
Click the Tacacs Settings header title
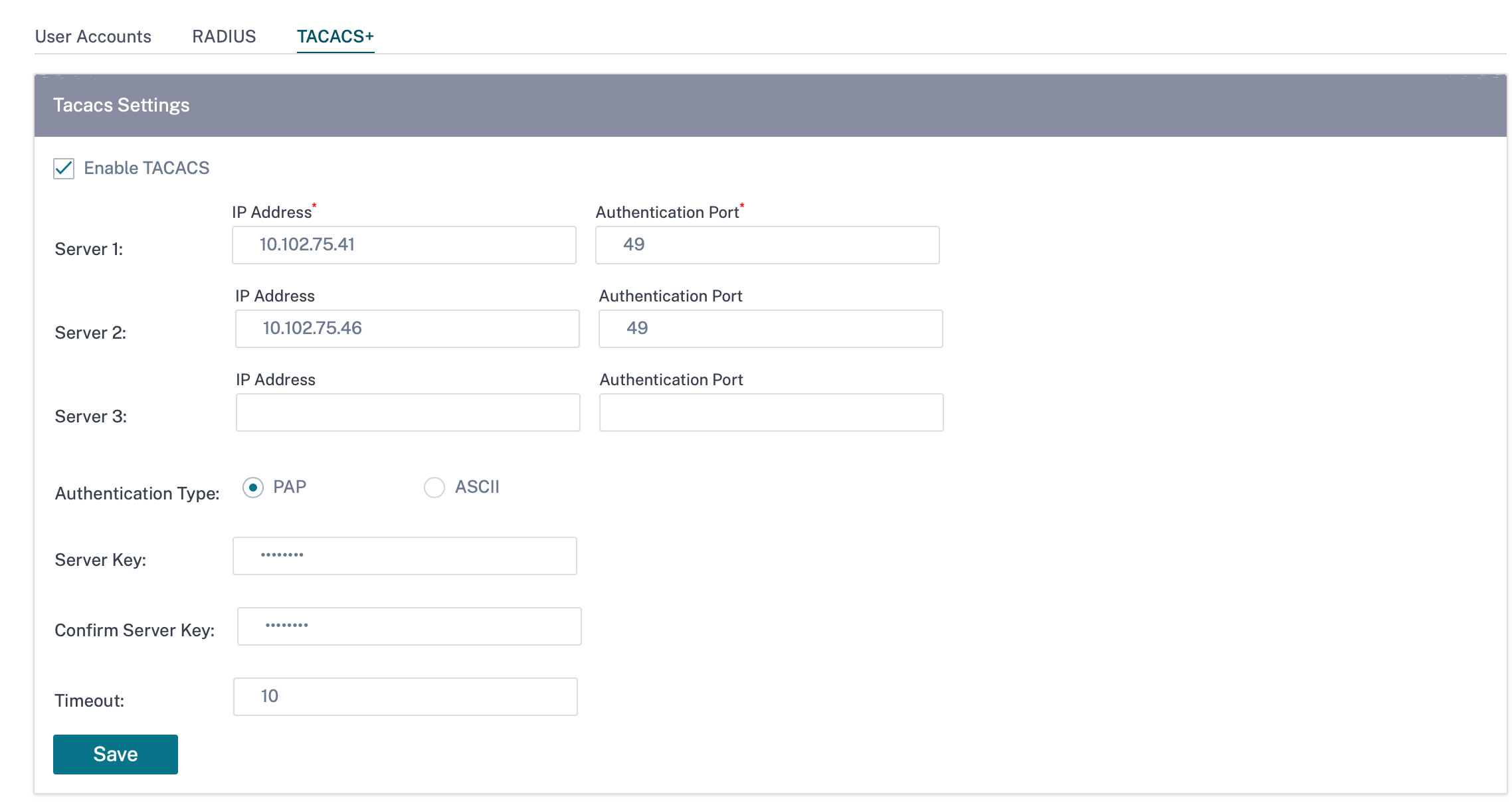122,105
